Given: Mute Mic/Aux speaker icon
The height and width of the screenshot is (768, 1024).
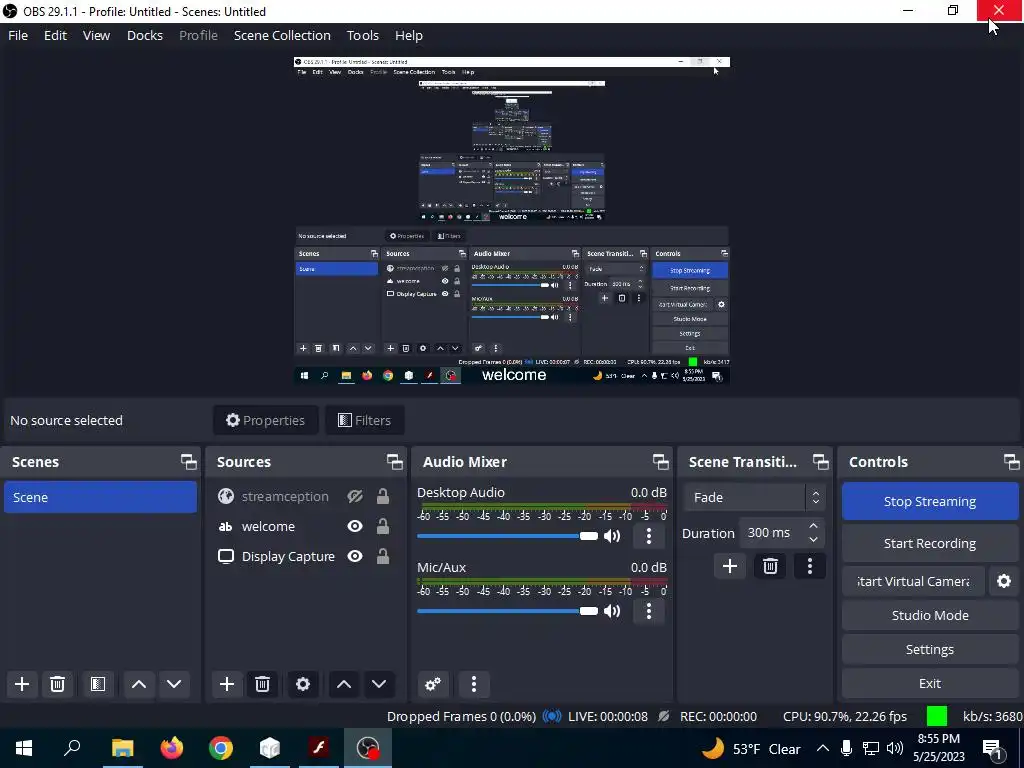Looking at the screenshot, I should [x=612, y=611].
